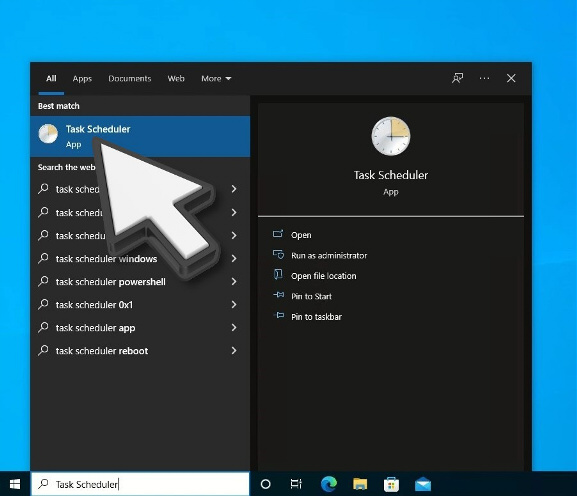
Task: Select Pin to taskbar
Action: 316,317
